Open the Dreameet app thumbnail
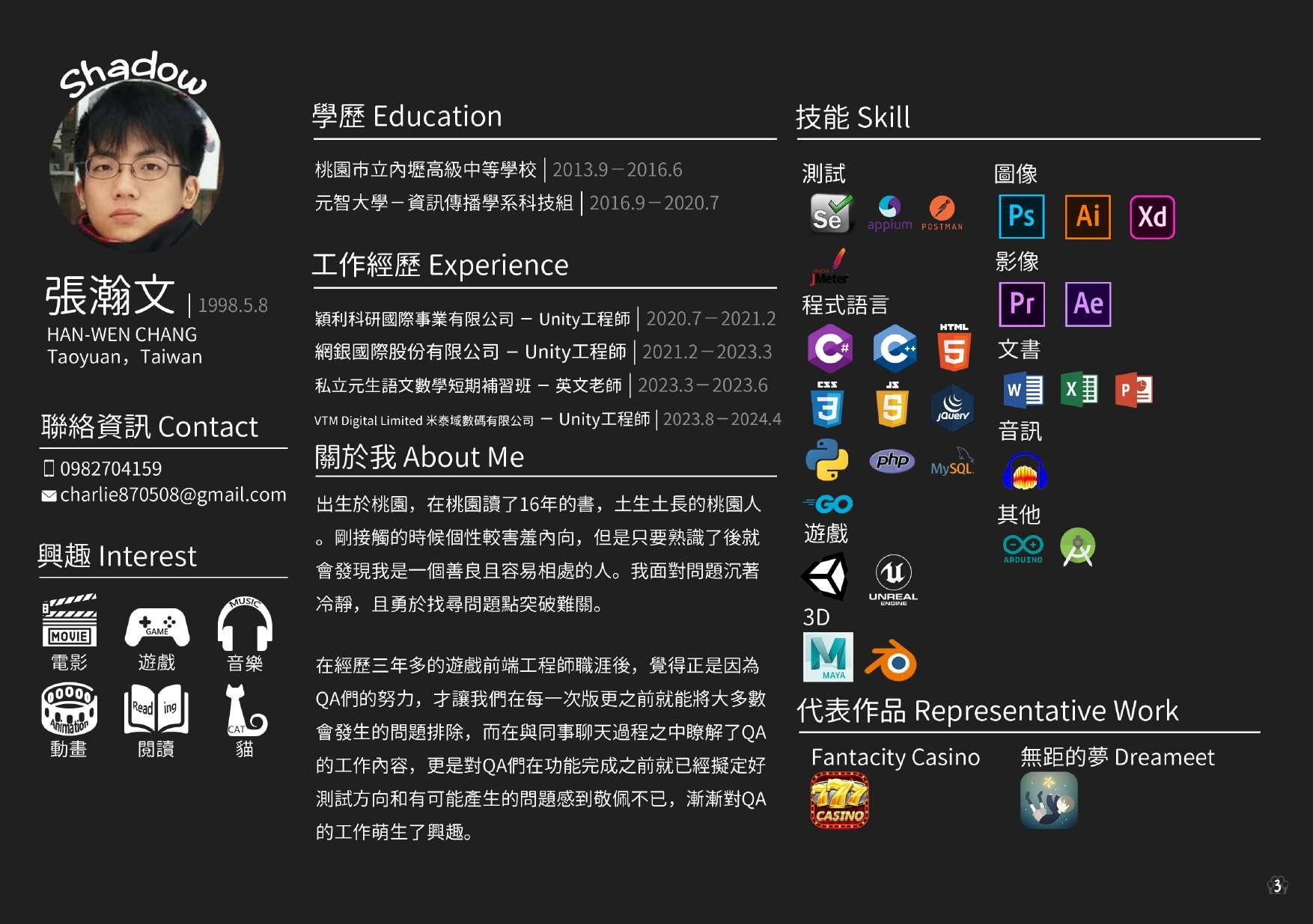The height and width of the screenshot is (924, 1313). (1049, 801)
